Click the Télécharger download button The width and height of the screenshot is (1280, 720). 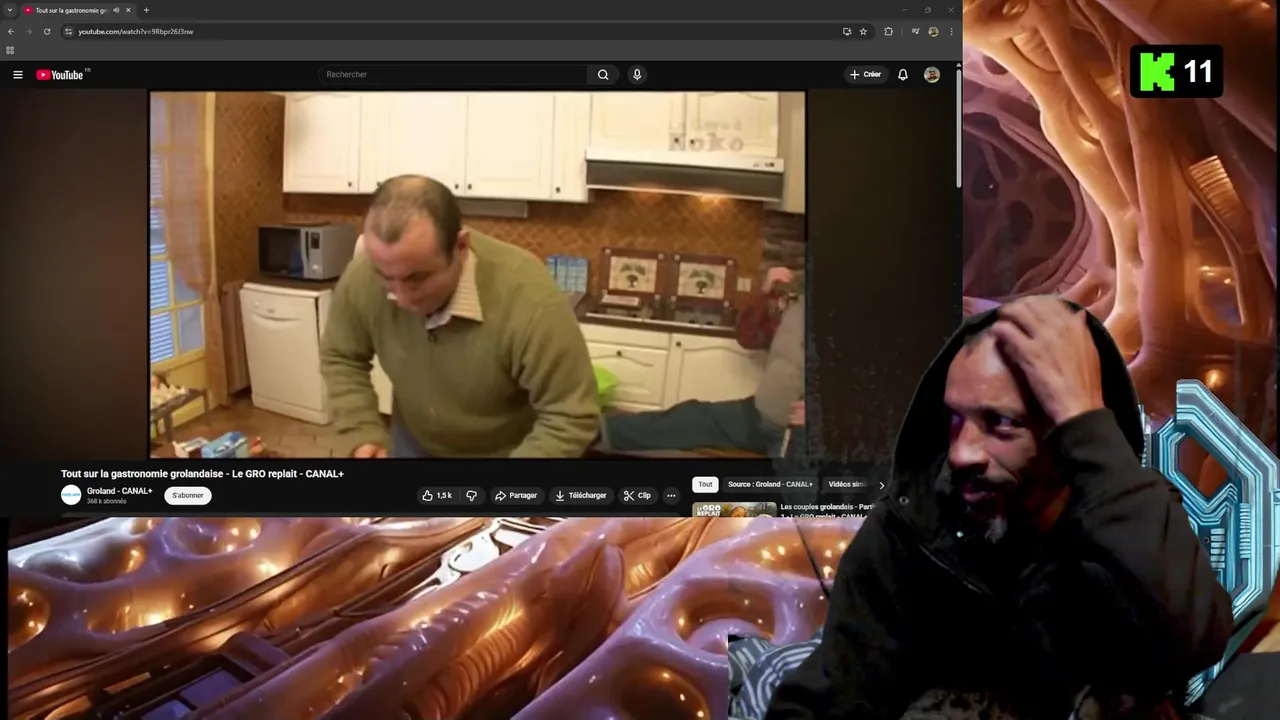click(x=581, y=495)
